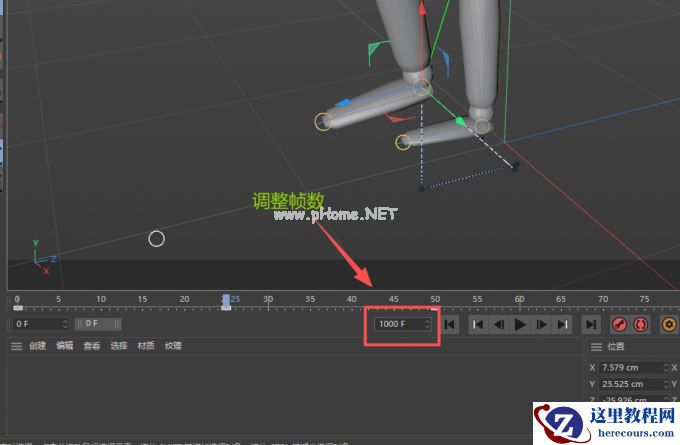Select right foot toe joint circle
The image size is (680, 445).
(x=403, y=142)
